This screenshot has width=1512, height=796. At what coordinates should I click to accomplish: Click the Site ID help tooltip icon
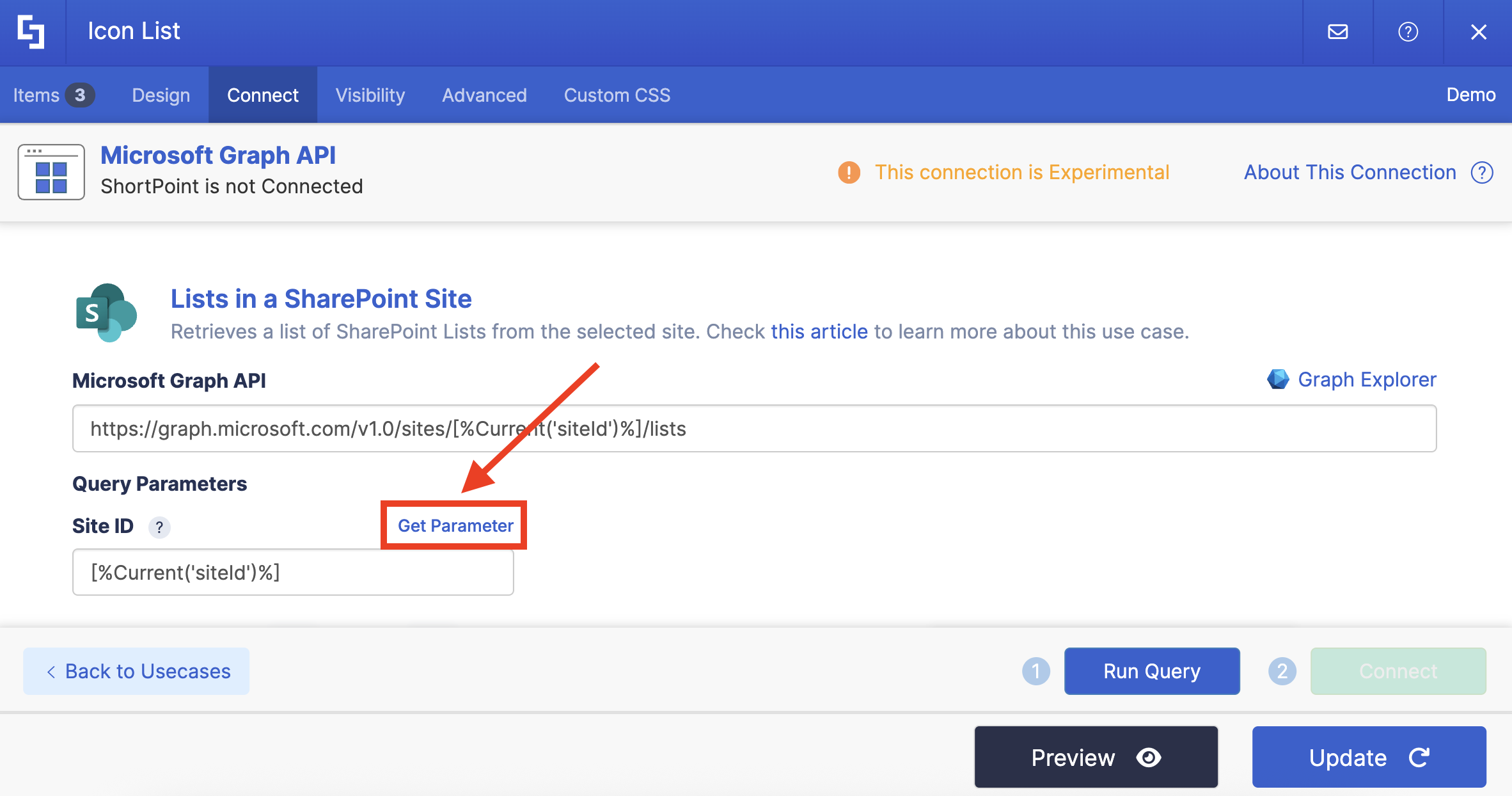click(x=159, y=527)
